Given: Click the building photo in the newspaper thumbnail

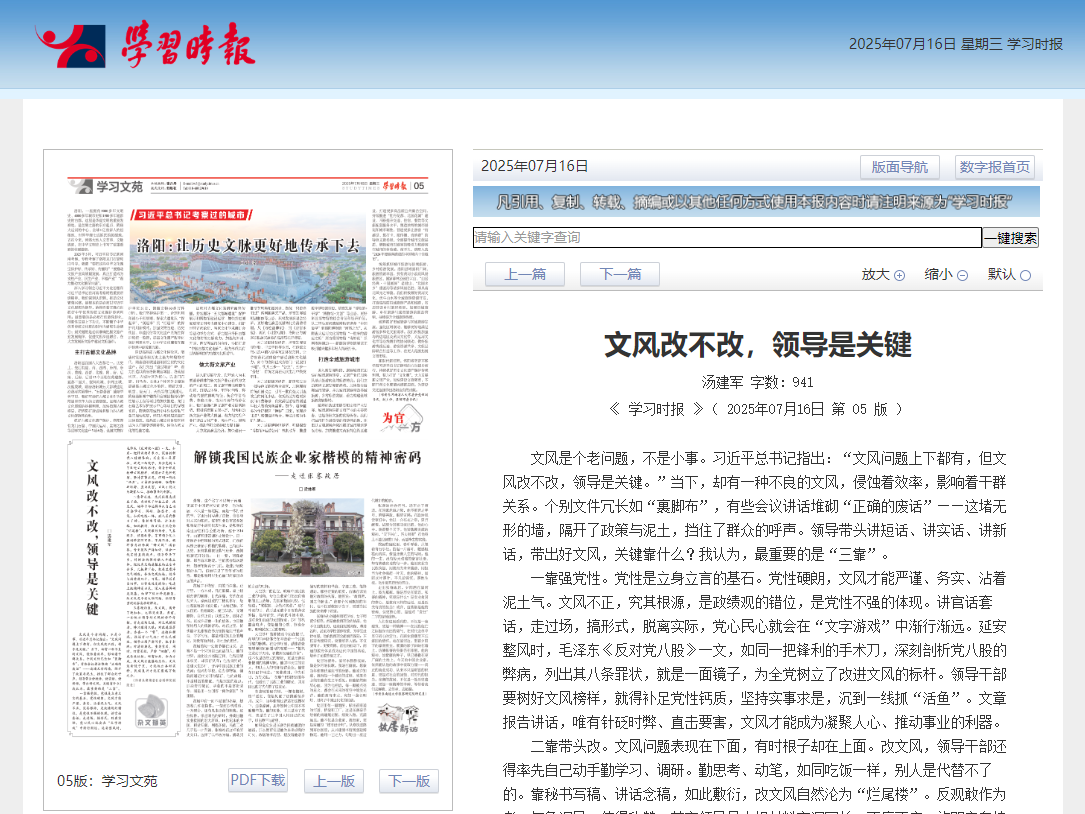Looking at the screenshot, I should [307, 537].
